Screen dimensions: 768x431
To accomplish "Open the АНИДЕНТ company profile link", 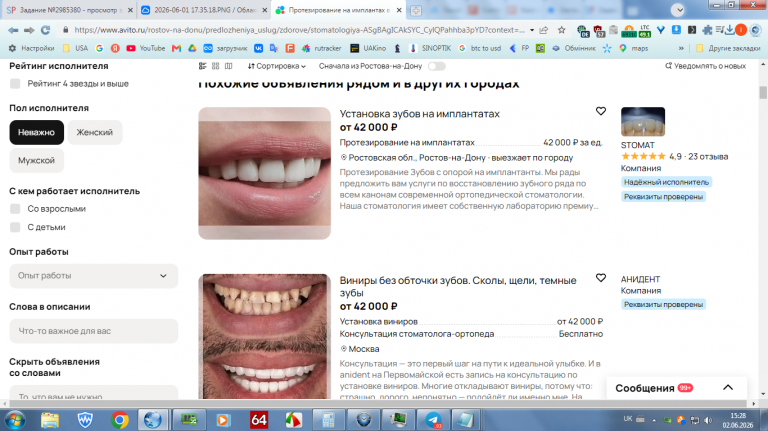I will pos(640,279).
